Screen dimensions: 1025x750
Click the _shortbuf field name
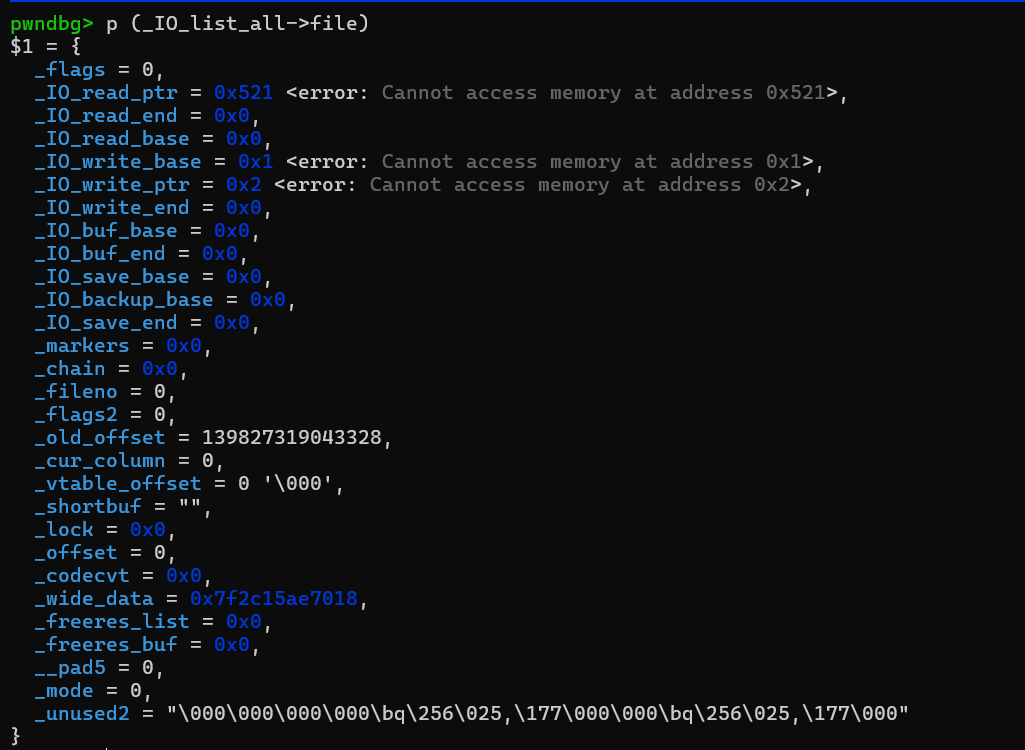88,507
